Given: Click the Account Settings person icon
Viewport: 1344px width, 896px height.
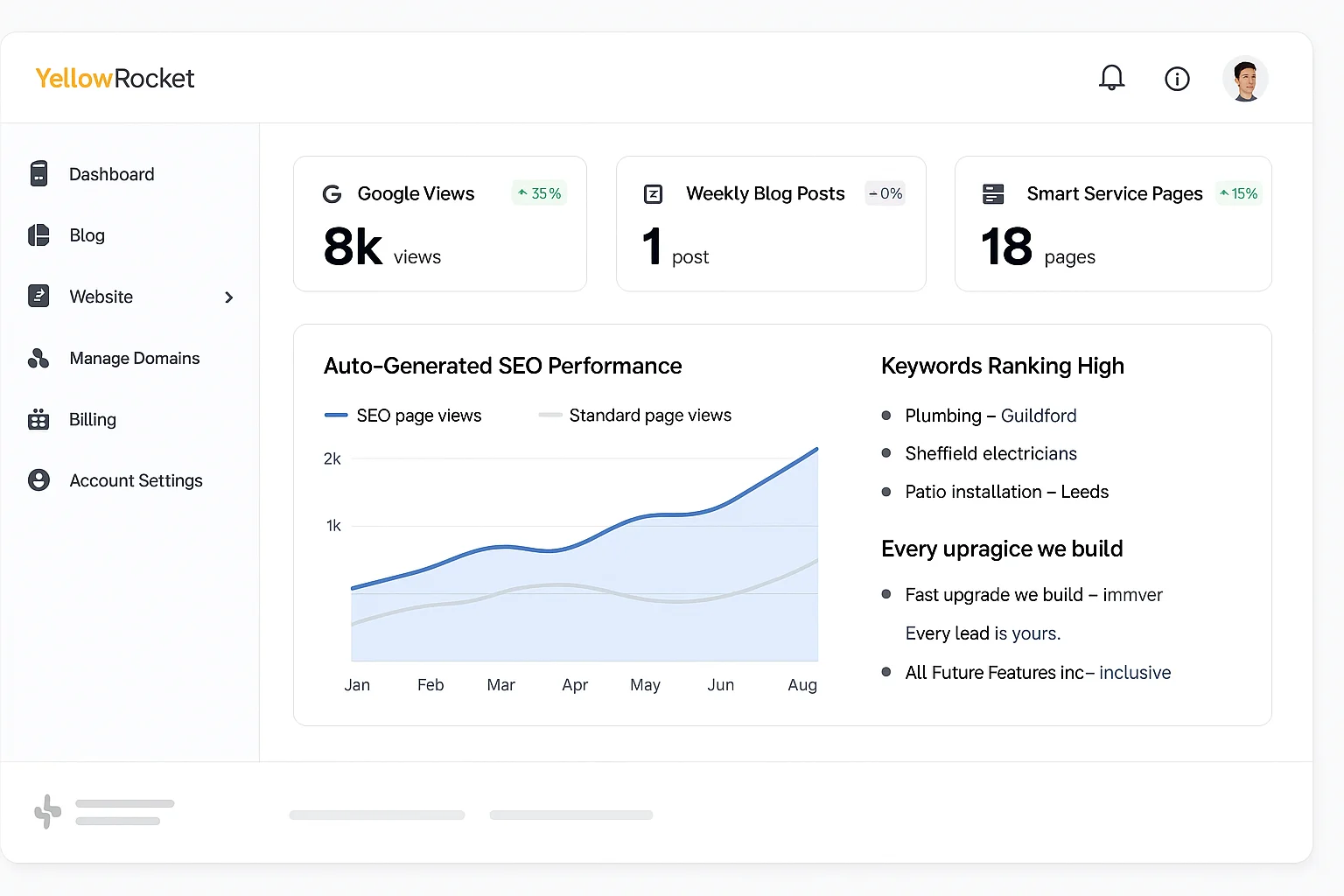Looking at the screenshot, I should [38, 480].
